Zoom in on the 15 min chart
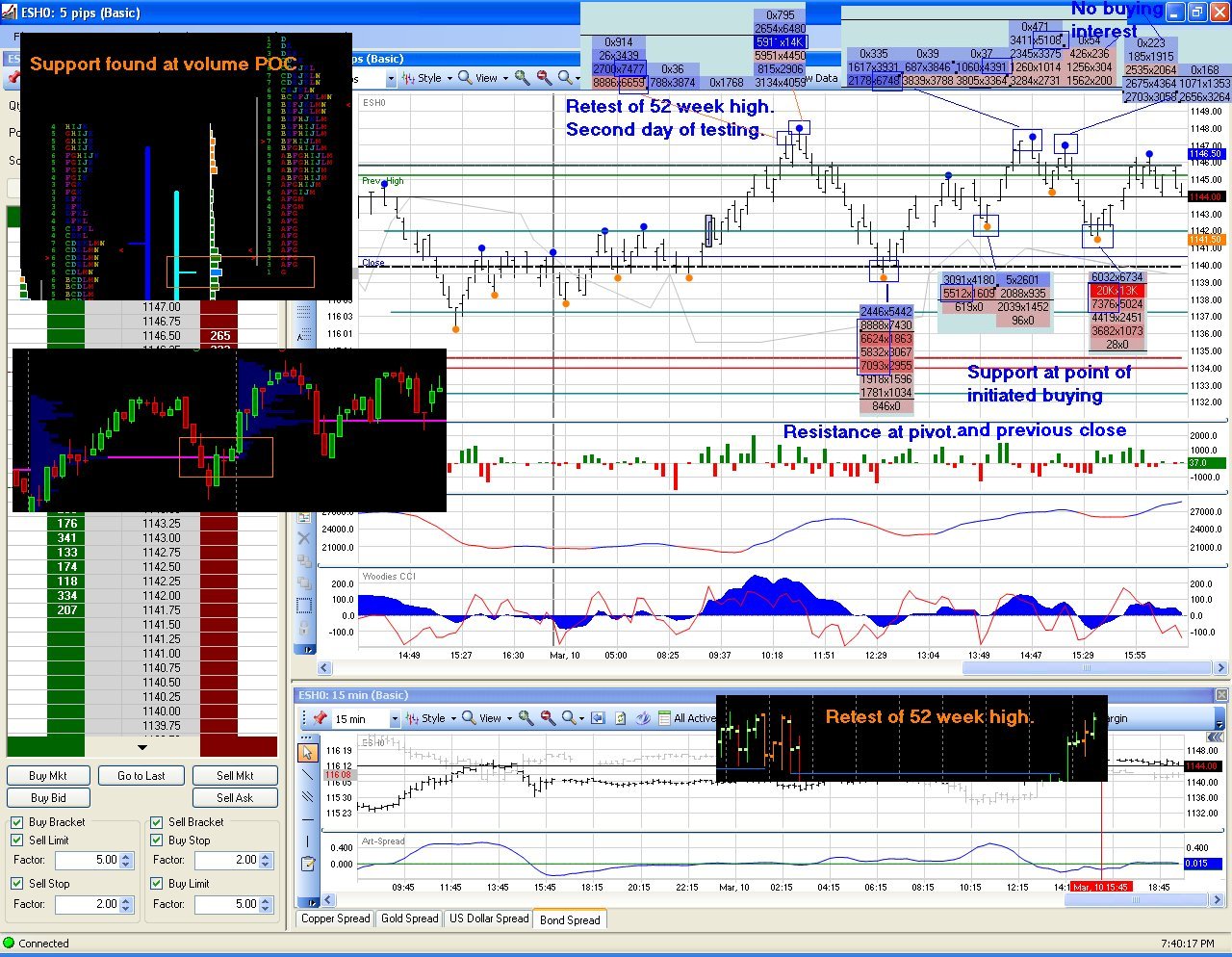 [526, 718]
